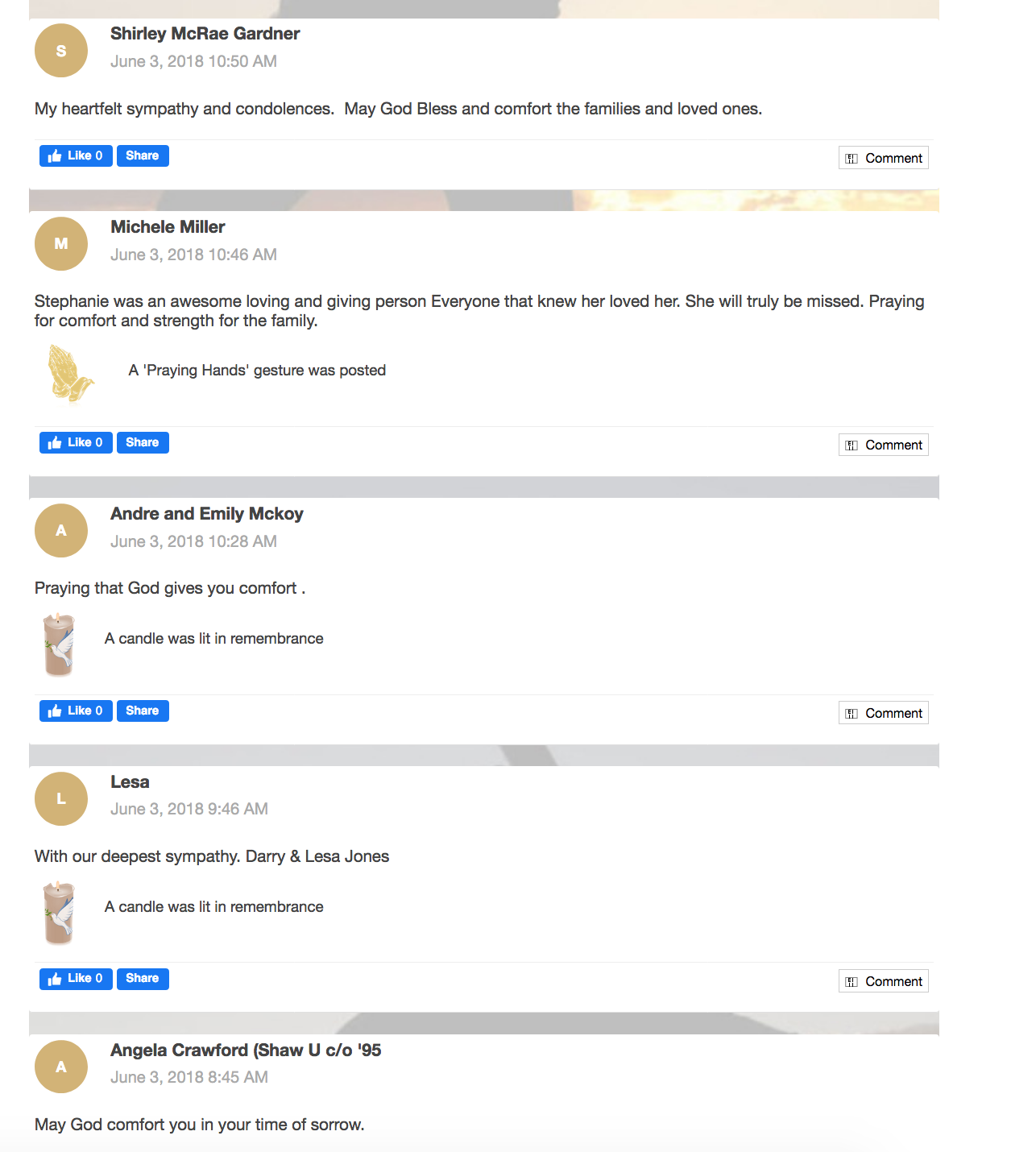1036x1152 pixels.
Task: Share Michele Miller's post
Action: (143, 442)
